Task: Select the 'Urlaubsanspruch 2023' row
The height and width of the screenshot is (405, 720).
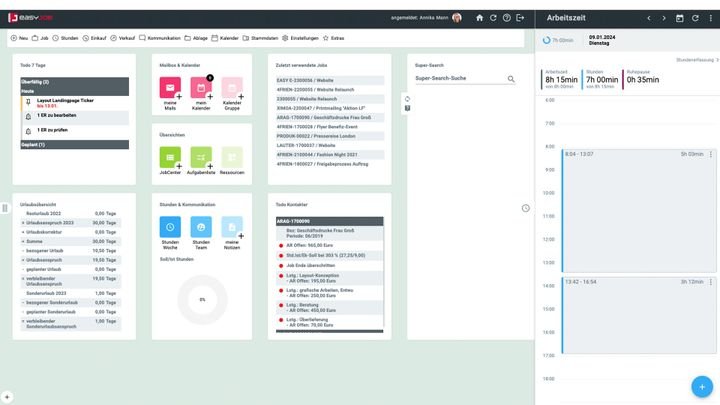Action: tap(71, 223)
